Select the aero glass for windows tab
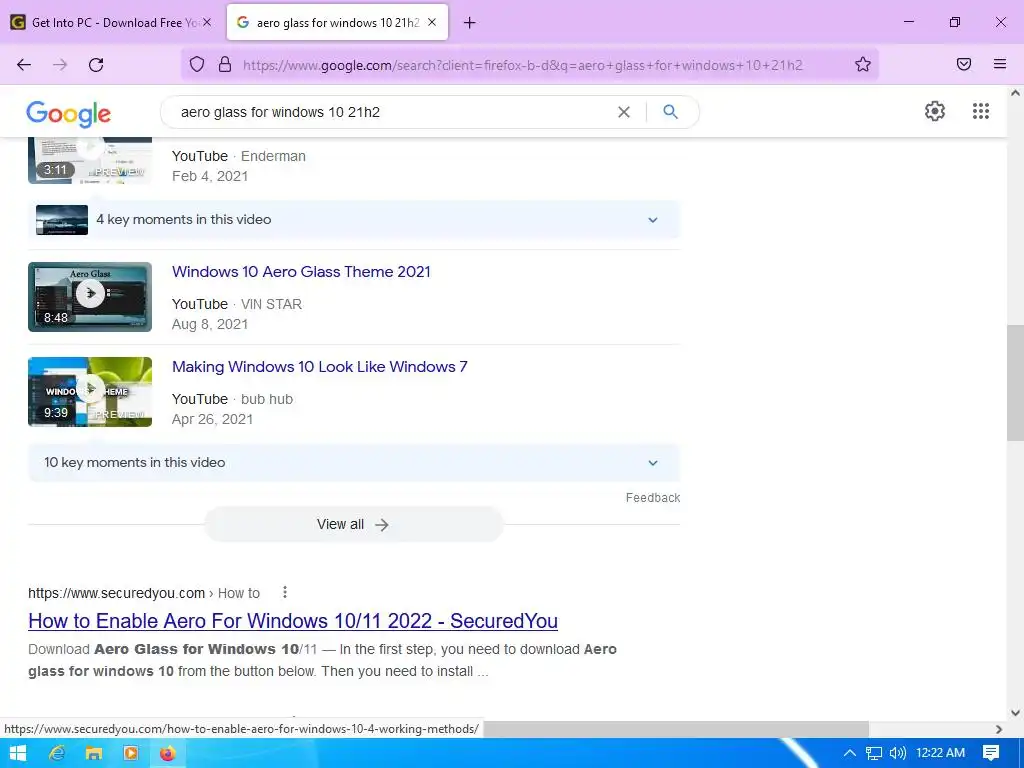The image size is (1024, 768). coord(337,22)
